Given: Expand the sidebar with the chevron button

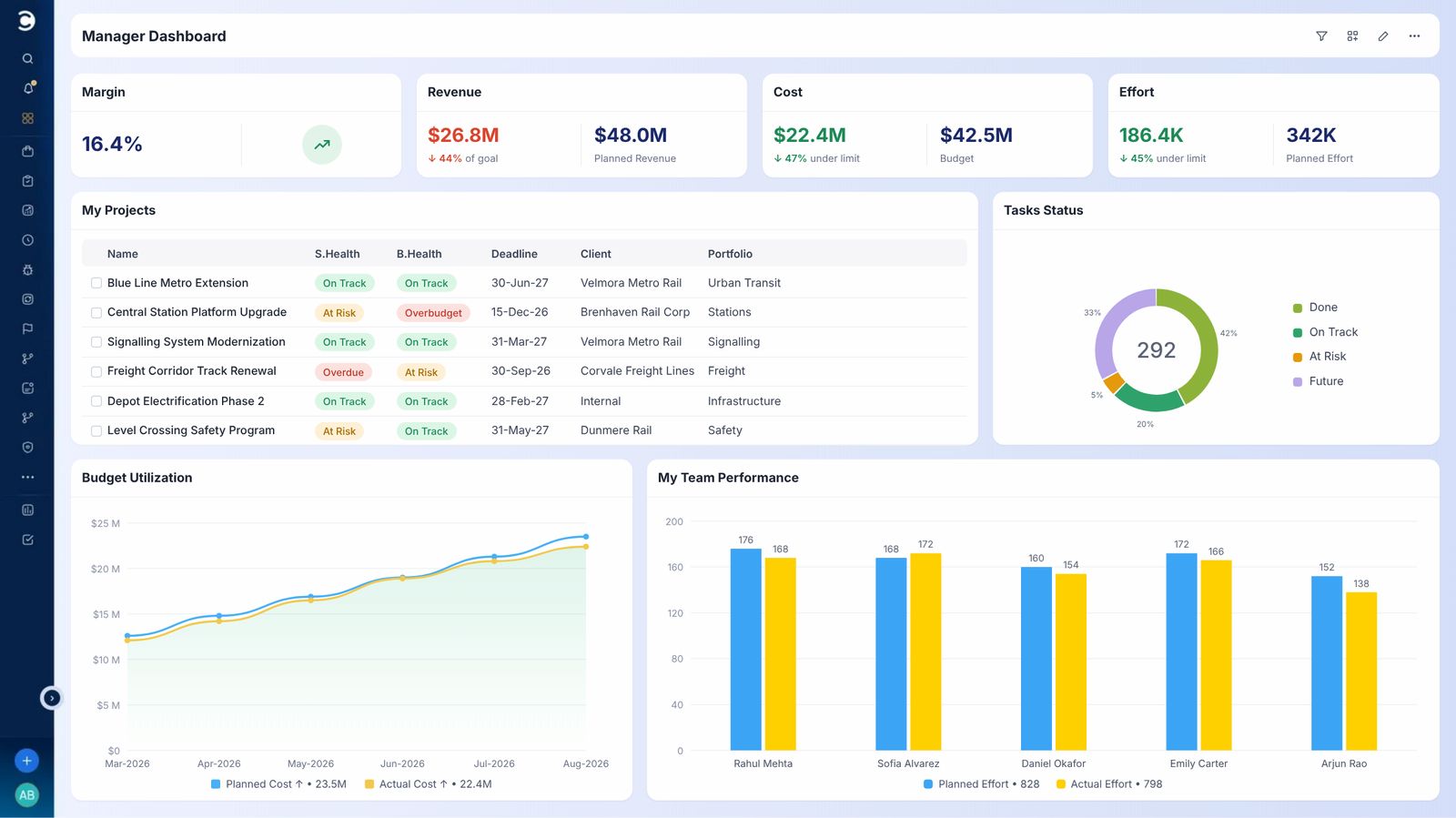Looking at the screenshot, I should (52, 698).
